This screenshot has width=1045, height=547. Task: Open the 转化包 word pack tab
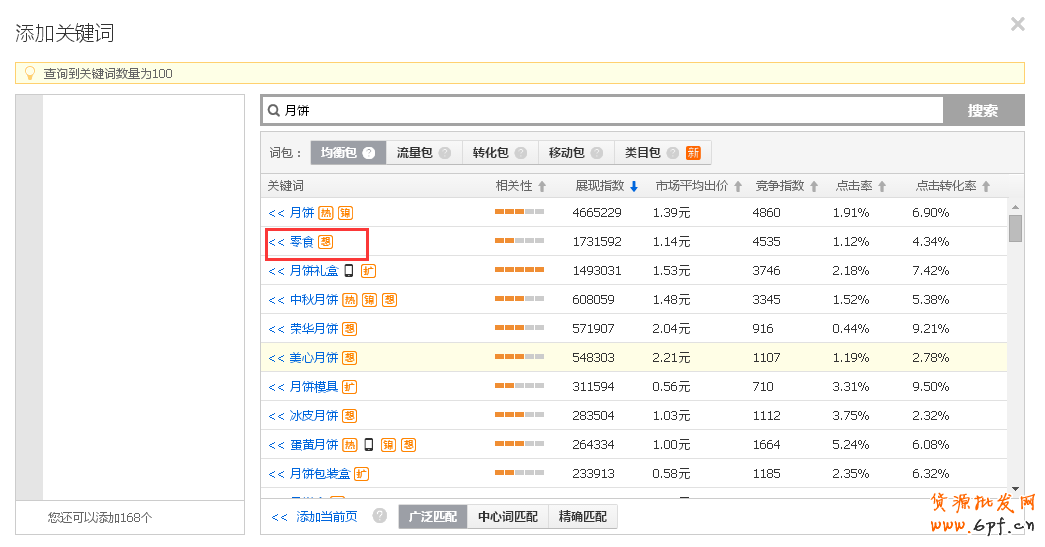[491, 153]
